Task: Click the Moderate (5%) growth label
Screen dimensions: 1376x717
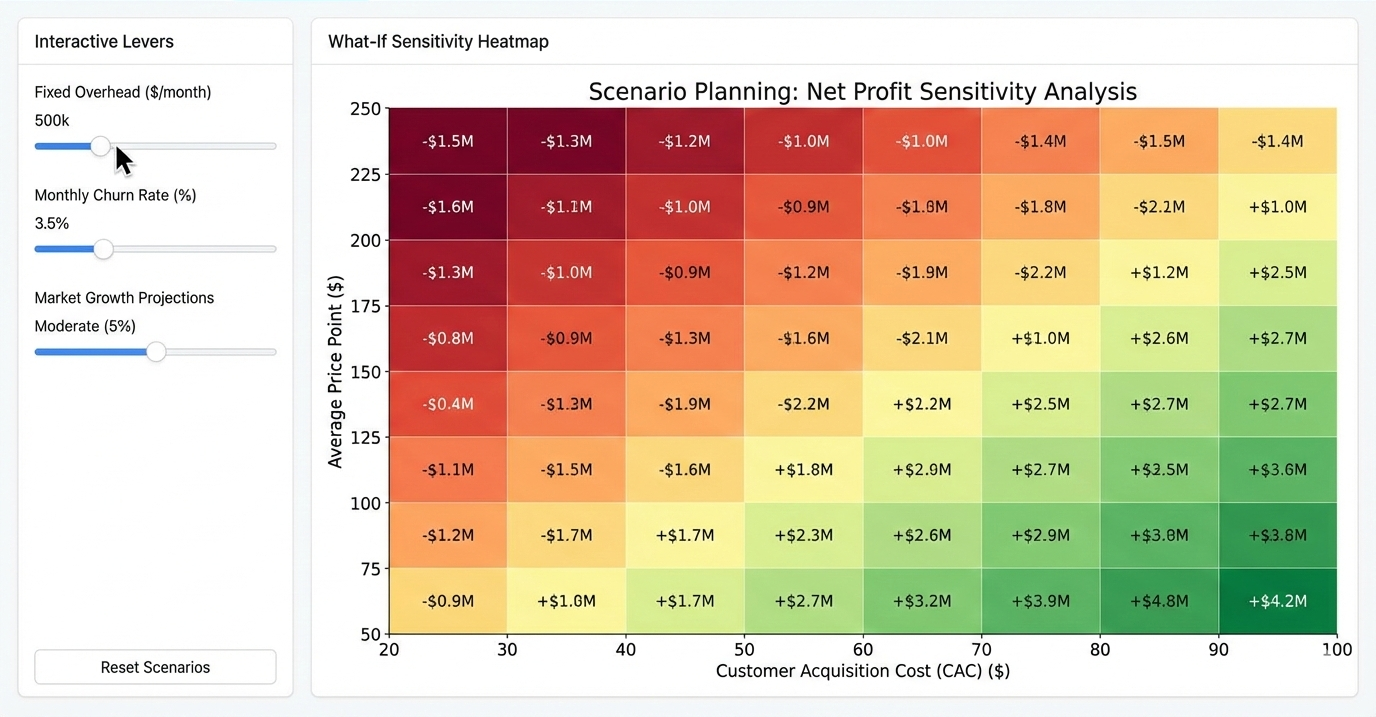Action: click(x=85, y=326)
